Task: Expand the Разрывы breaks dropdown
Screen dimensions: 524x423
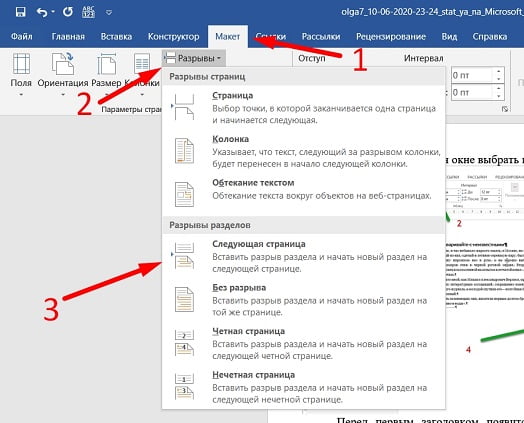Action: point(194,58)
